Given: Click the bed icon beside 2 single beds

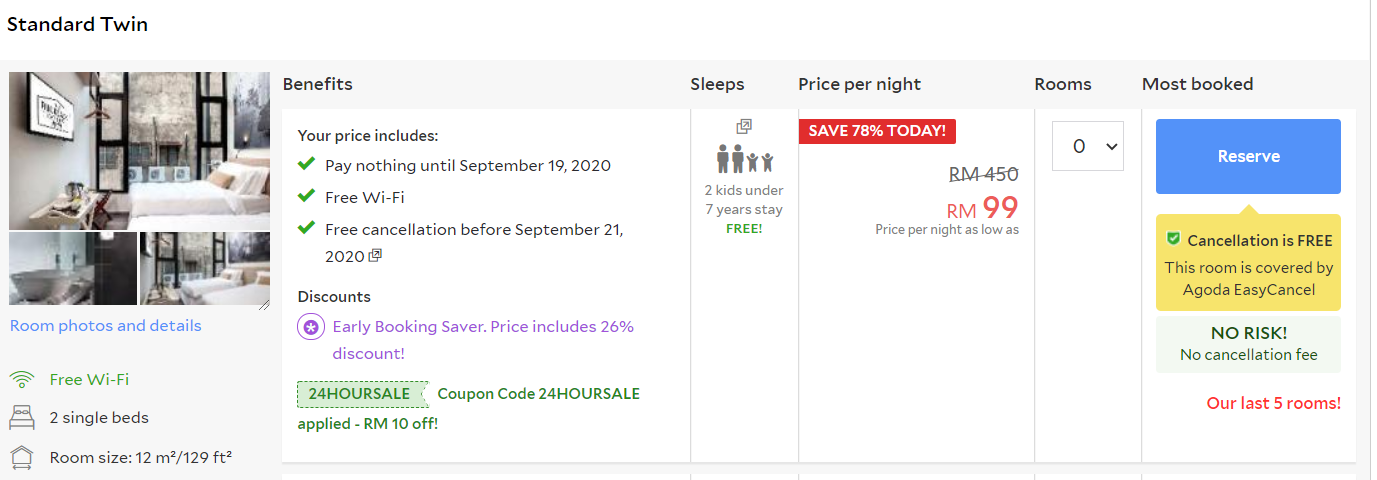Looking at the screenshot, I should click(21, 418).
